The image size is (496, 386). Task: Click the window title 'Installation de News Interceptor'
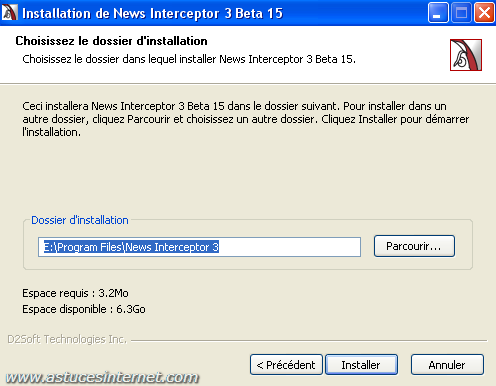coord(152,13)
